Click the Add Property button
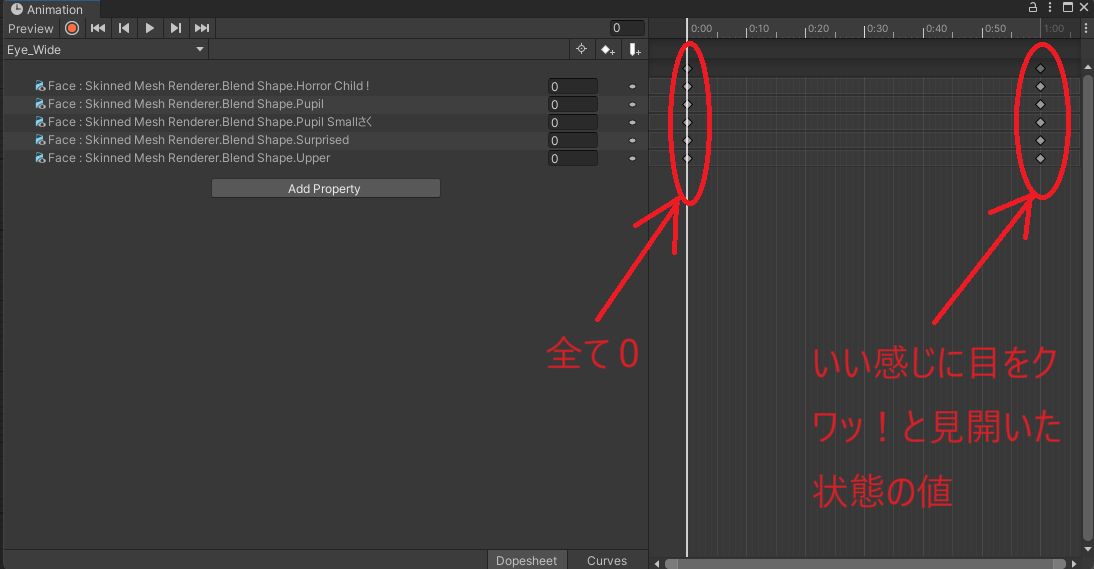 [x=326, y=188]
